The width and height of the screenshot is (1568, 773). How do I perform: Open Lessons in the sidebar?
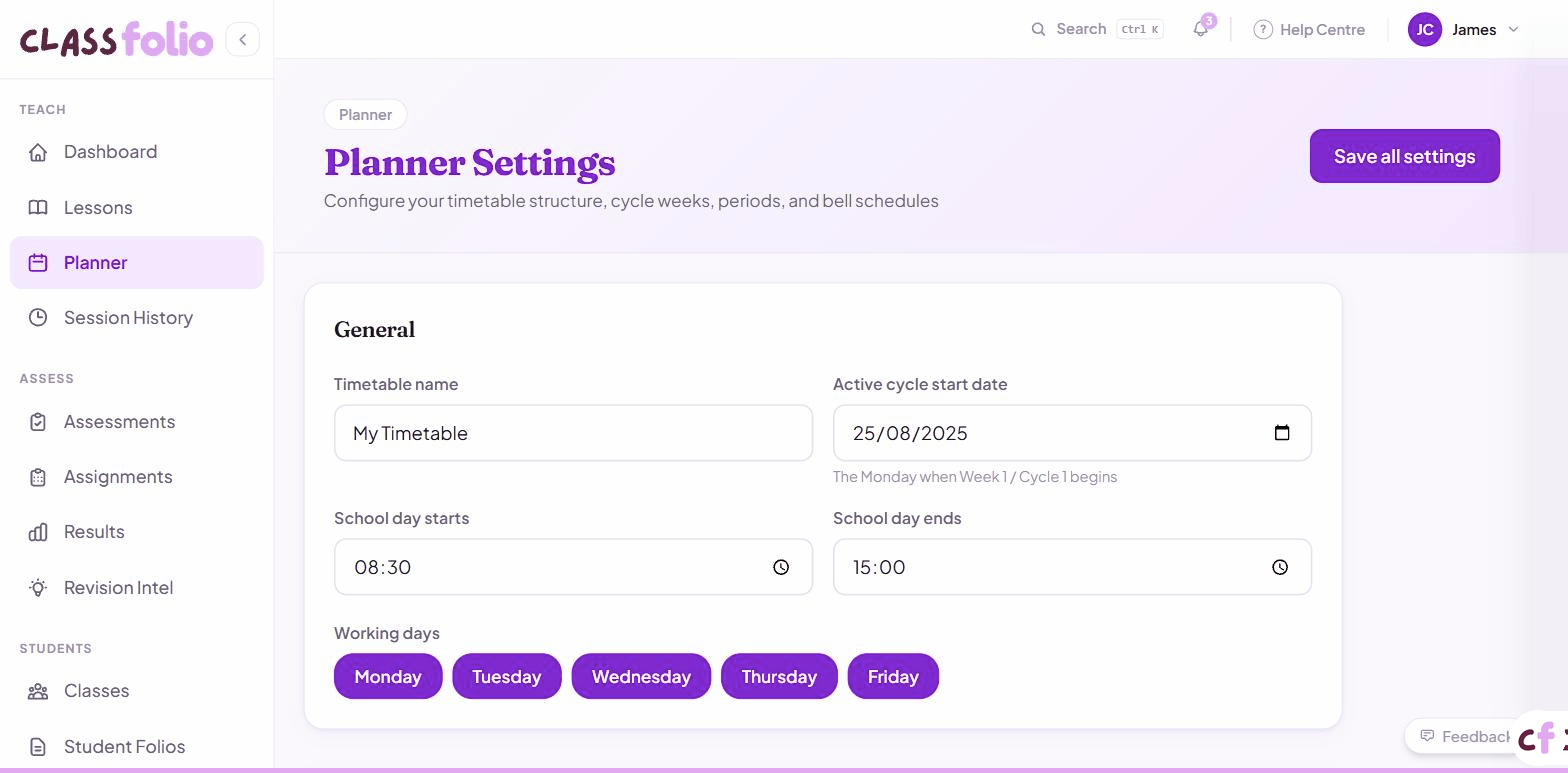[137, 208]
